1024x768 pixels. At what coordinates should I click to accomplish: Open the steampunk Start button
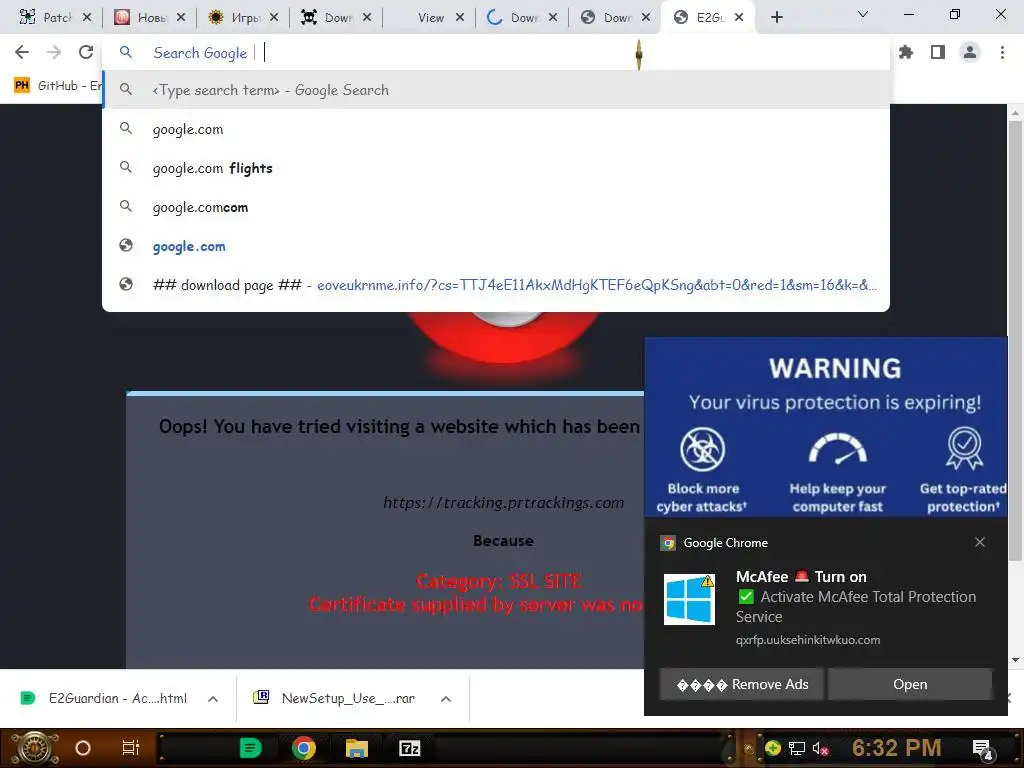(34, 748)
